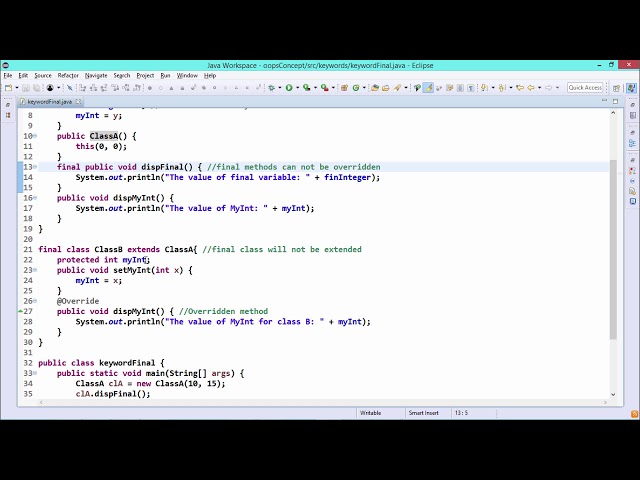Open the Refactor menu
Viewport: 640px width, 480px height.
tap(68, 76)
